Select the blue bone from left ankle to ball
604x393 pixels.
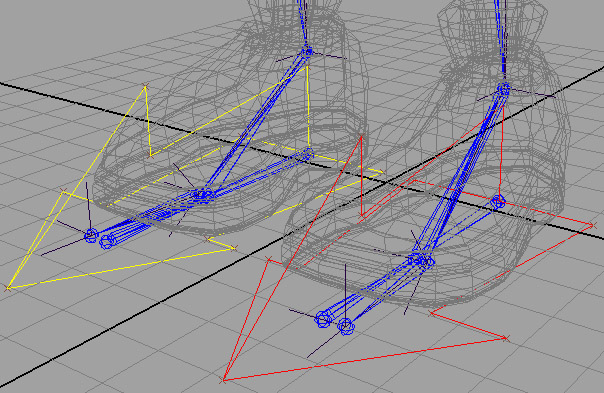256,121
